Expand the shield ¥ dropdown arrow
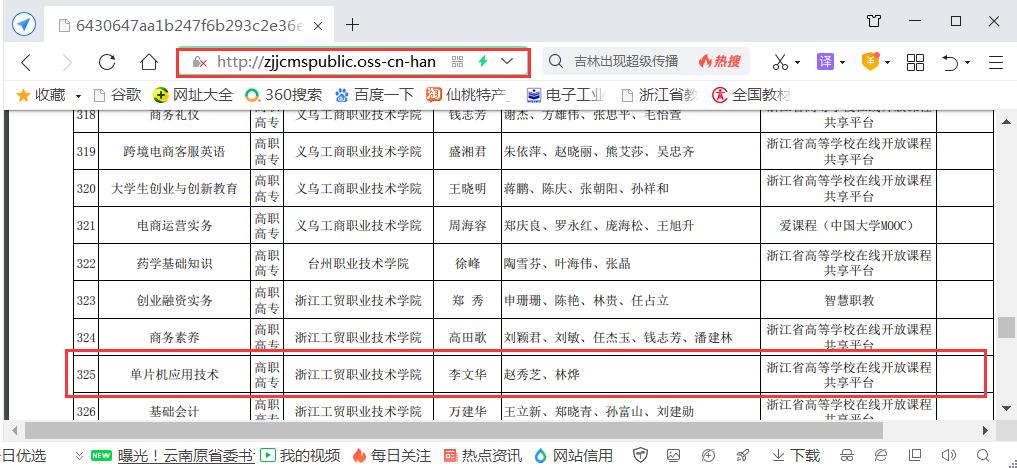 pos(887,63)
